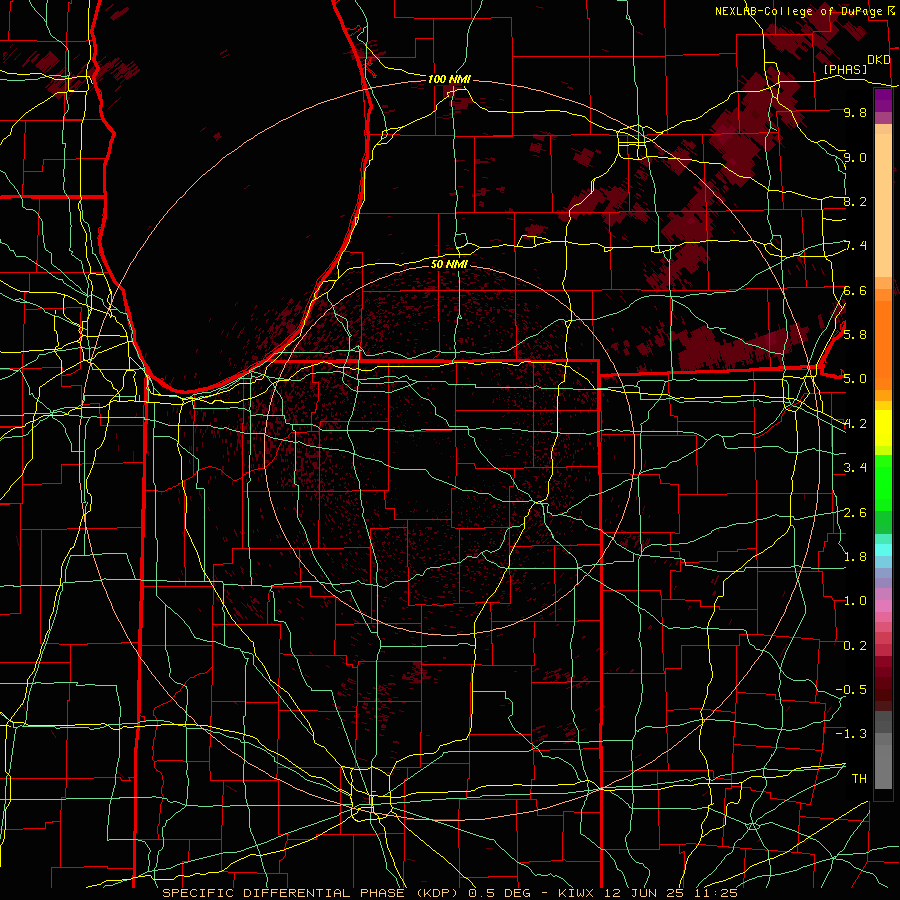The image size is (900, 900).
Task: Click the 5.8 scale value
Action: [x=855, y=335]
